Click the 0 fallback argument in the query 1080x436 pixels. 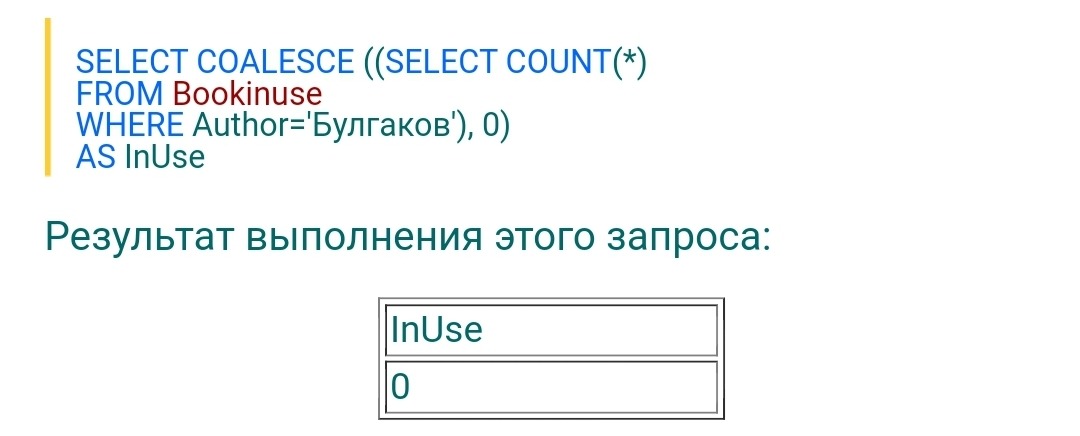[490, 126]
